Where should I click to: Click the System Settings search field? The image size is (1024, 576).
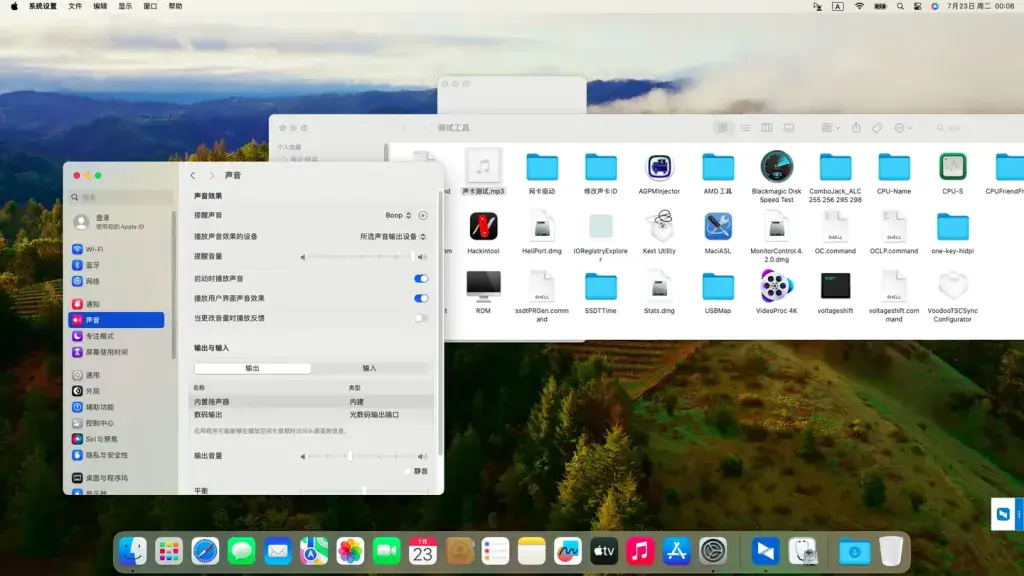point(121,197)
